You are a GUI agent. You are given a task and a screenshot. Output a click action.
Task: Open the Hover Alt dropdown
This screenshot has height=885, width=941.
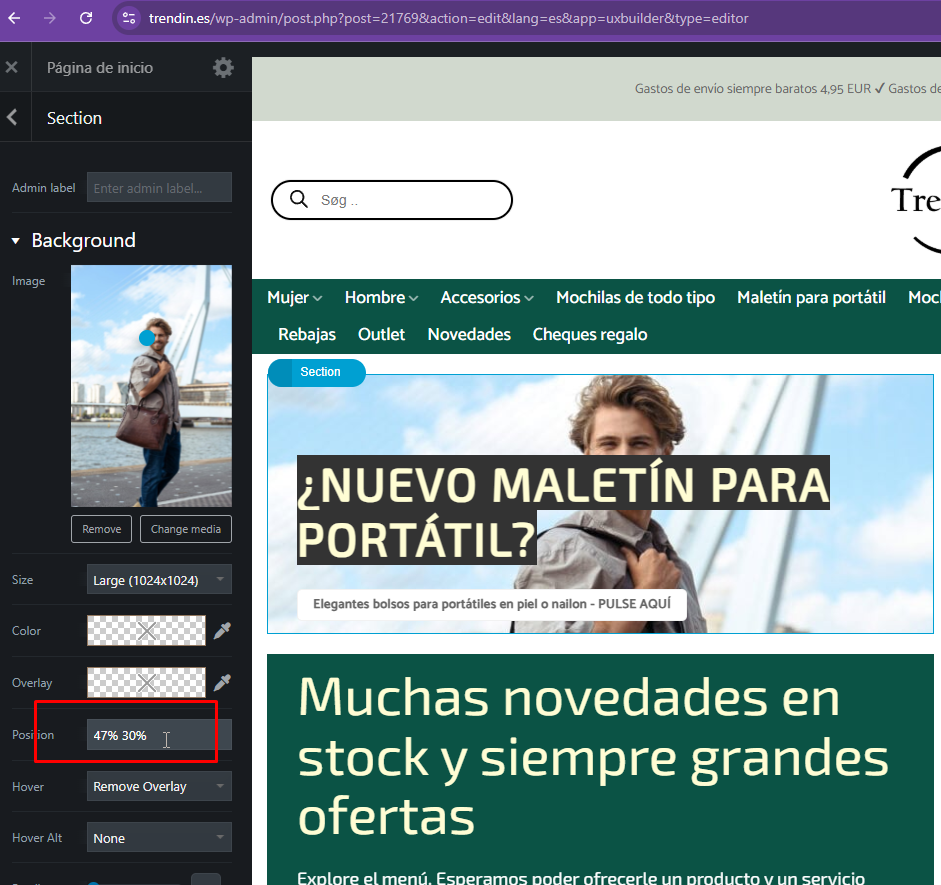(159, 838)
